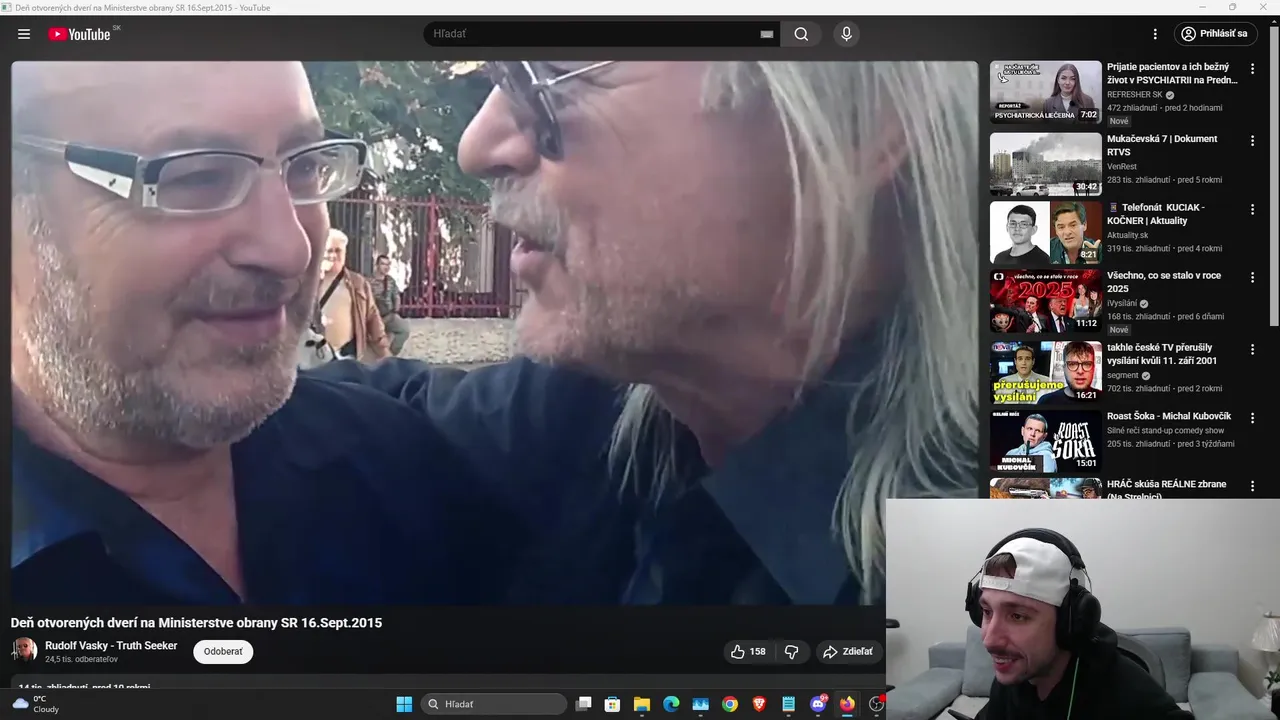Viewport: 1280px width, 720px height.
Task: Click the Nové badge under Prijatie pacientov
Action: (x=1119, y=121)
